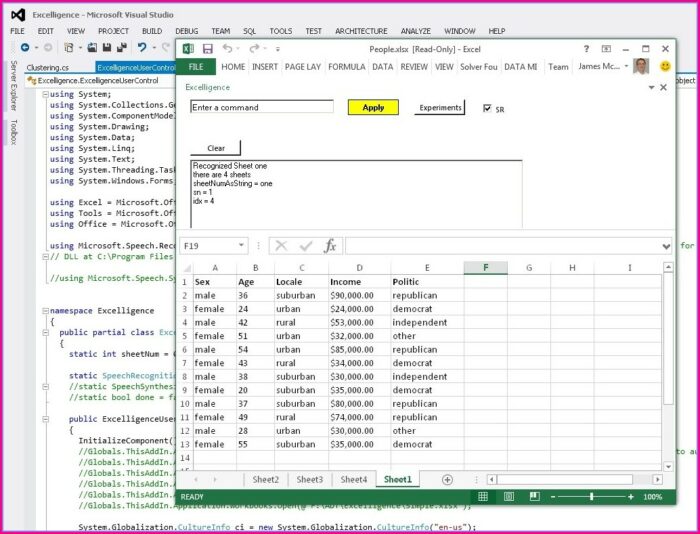Click the Excel Save icon in quick access
Image resolution: width=700 pixels, height=534 pixels.
(208, 49)
